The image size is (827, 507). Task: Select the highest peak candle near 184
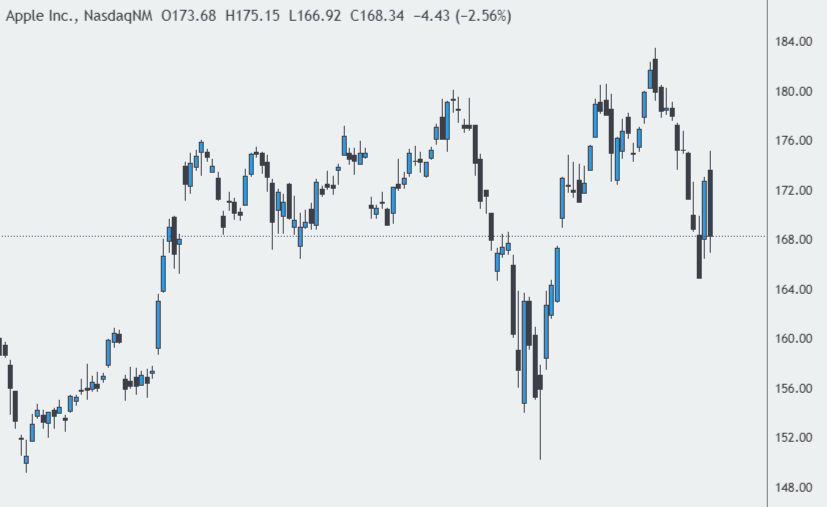(x=656, y=75)
